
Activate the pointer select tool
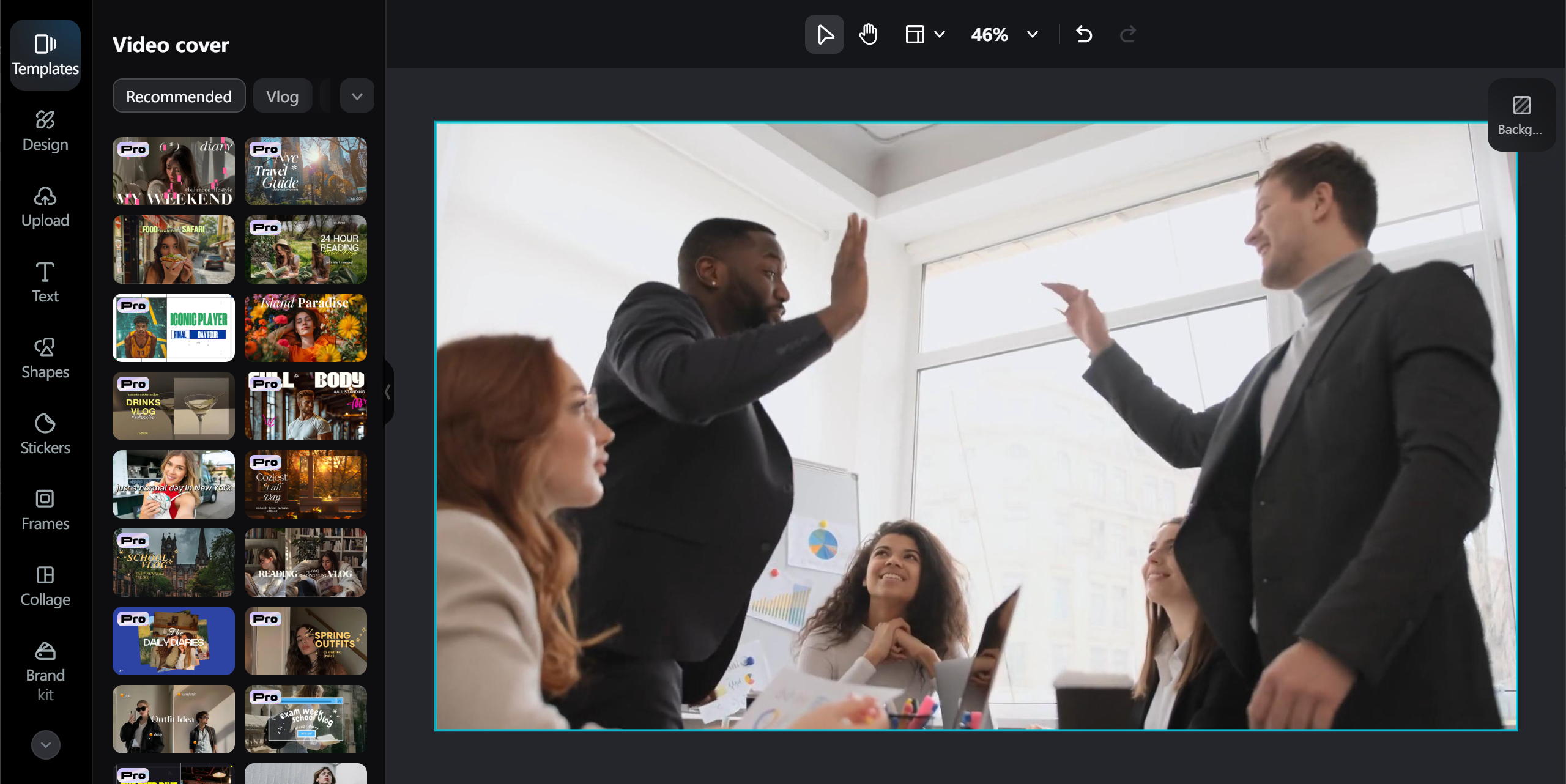point(824,34)
